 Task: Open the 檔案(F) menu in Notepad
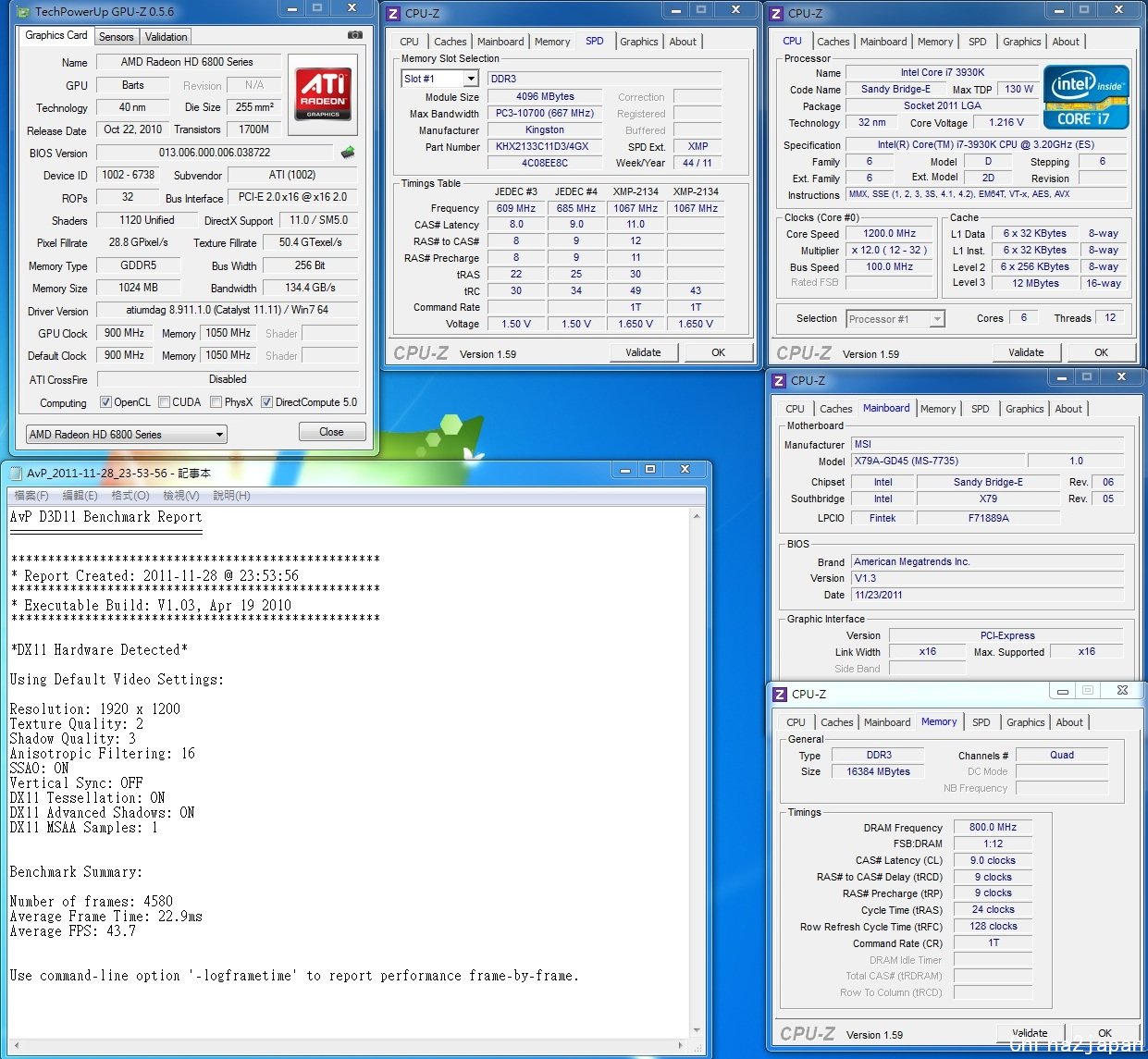31,496
